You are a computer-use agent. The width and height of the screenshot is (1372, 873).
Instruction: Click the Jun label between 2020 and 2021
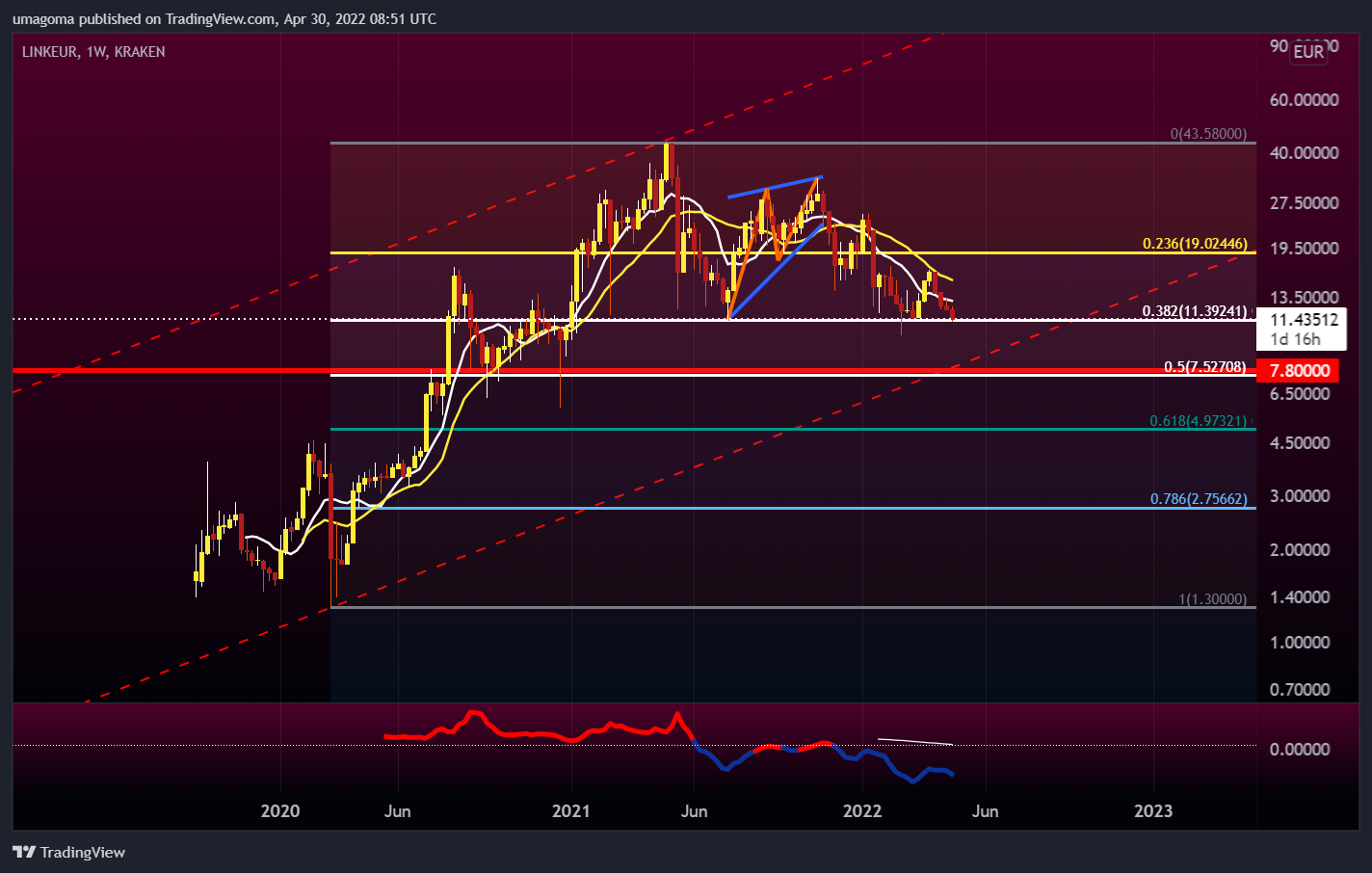398,811
